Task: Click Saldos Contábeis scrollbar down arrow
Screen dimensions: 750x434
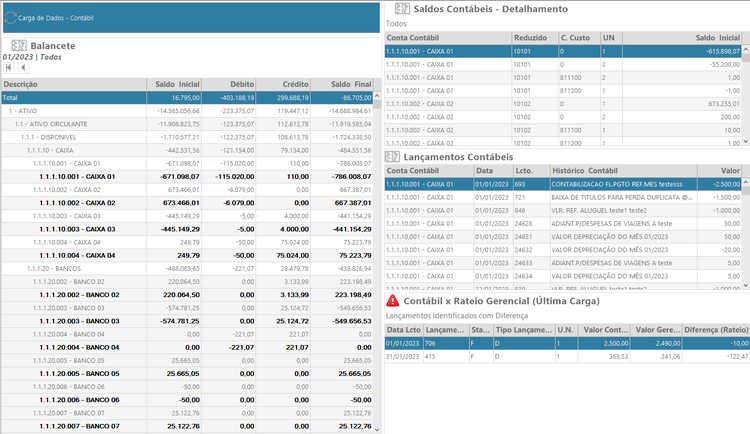Action: point(746,142)
